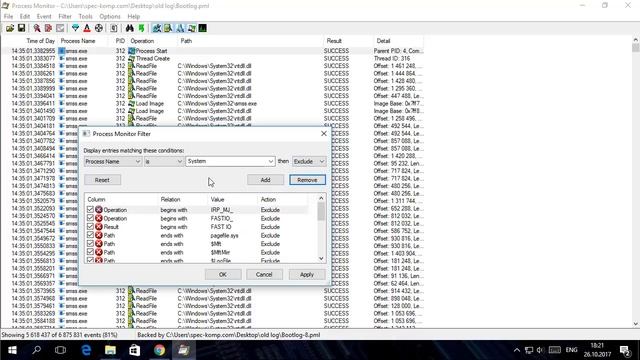
Task: Open the Tools menu
Action: point(85,16)
